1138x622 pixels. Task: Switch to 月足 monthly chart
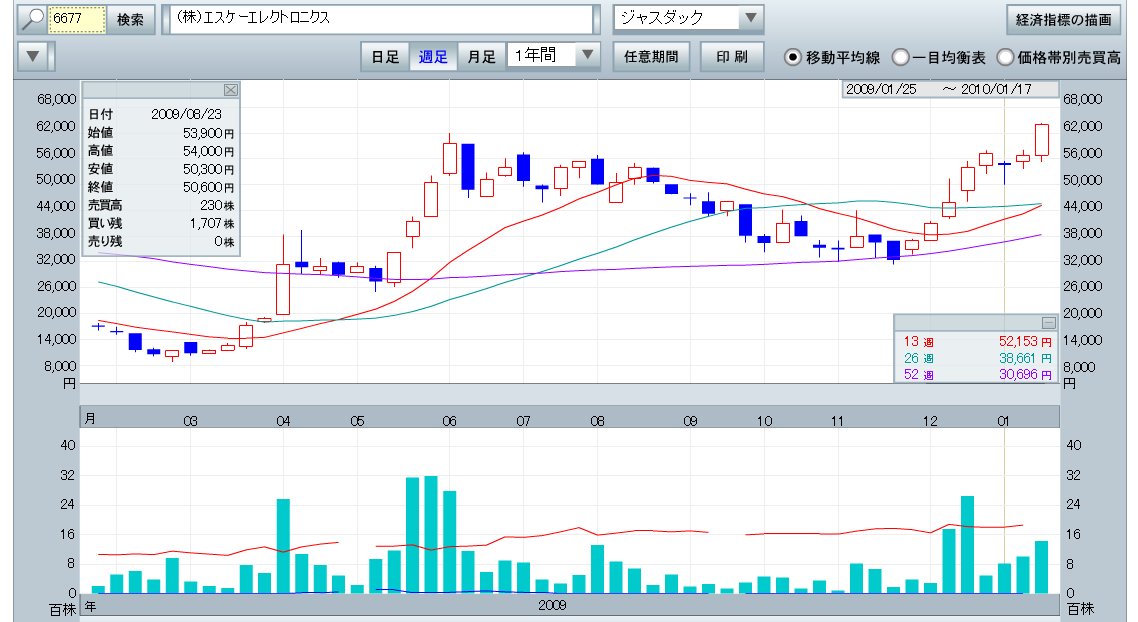[482, 57]
